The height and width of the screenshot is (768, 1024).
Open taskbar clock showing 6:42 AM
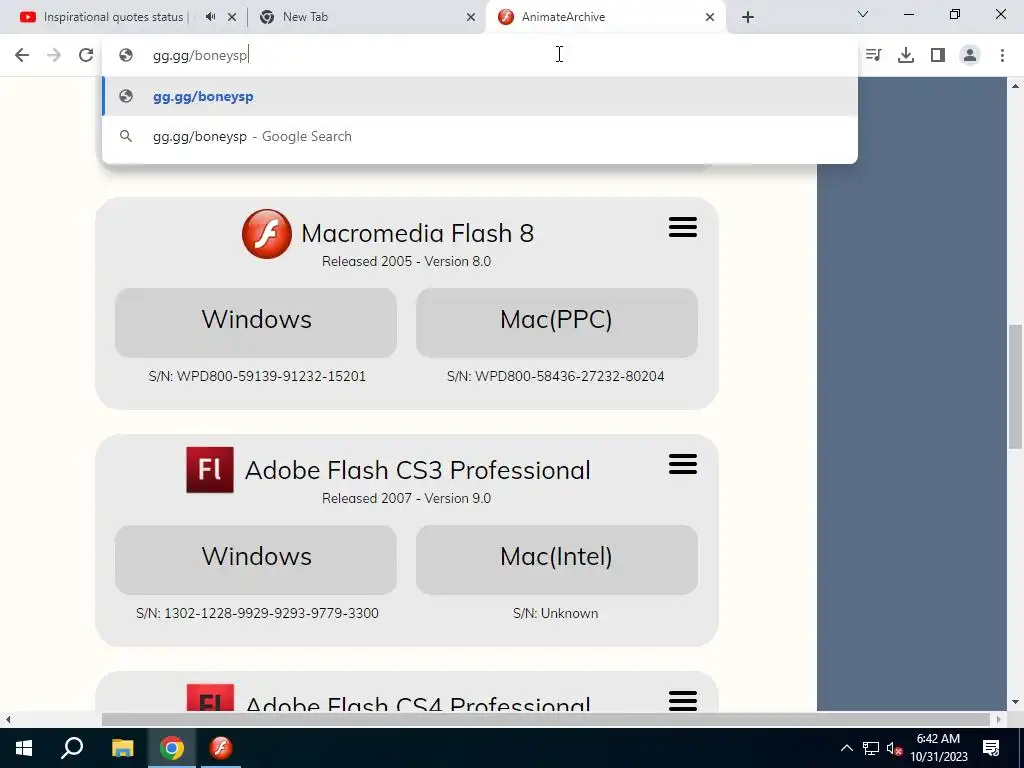click(938, 748)
